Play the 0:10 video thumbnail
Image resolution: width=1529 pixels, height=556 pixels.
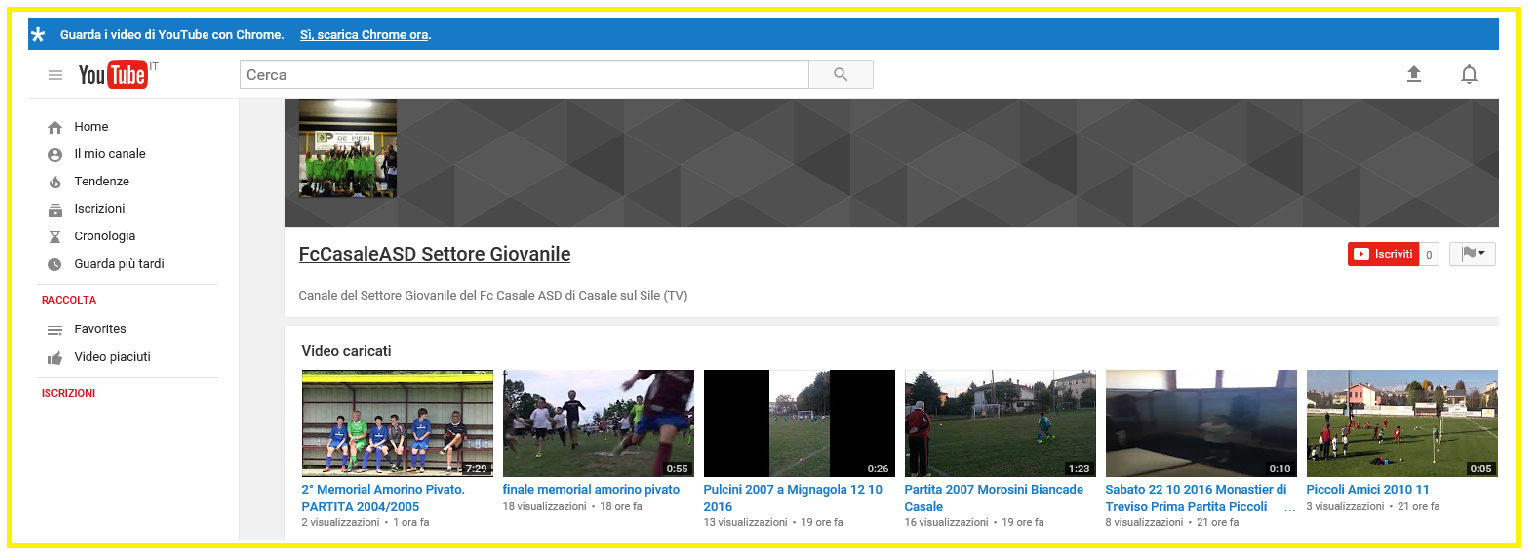[x=1201, y=423]
